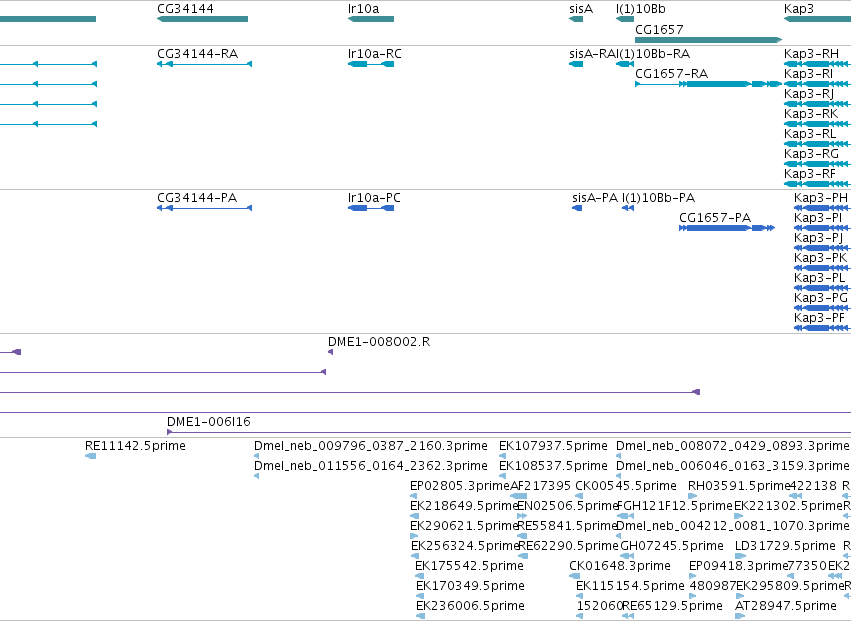This screenshot has width=851, height=621.
Task: Select the Kap3 gene bar
Action: click(817, 19)
